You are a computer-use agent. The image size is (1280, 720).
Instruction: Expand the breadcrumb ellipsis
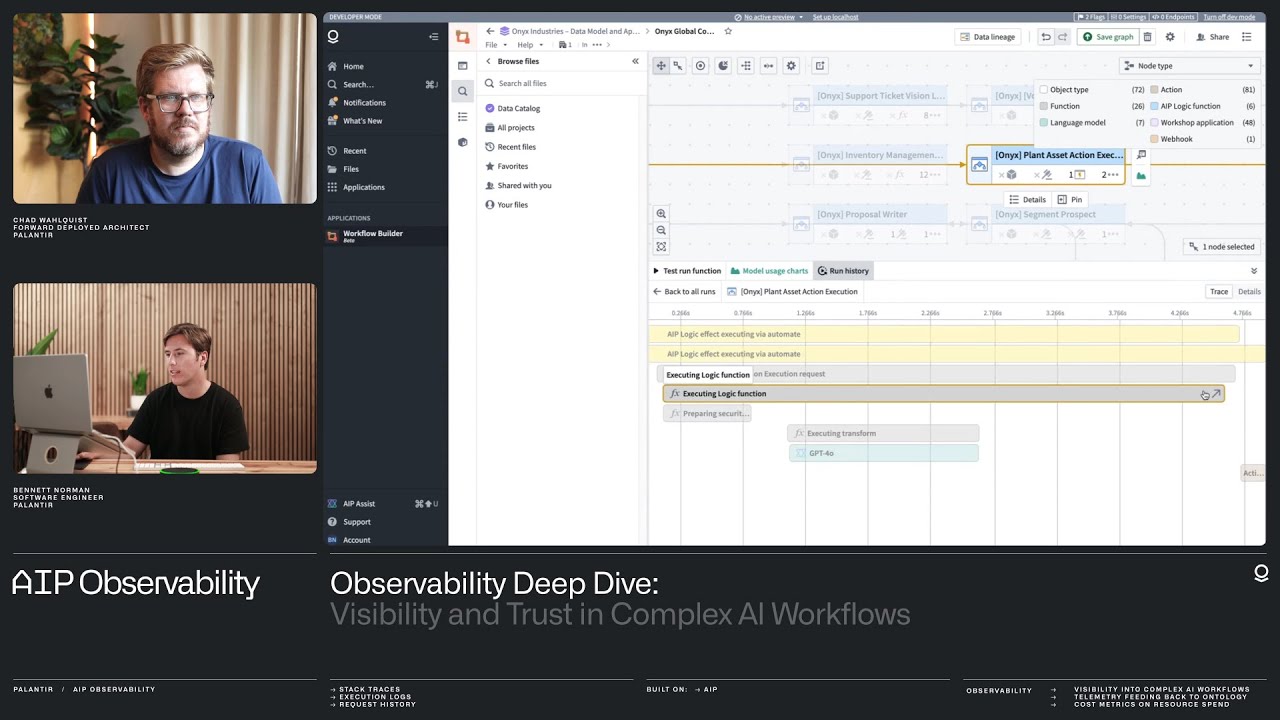click(597, 45)
